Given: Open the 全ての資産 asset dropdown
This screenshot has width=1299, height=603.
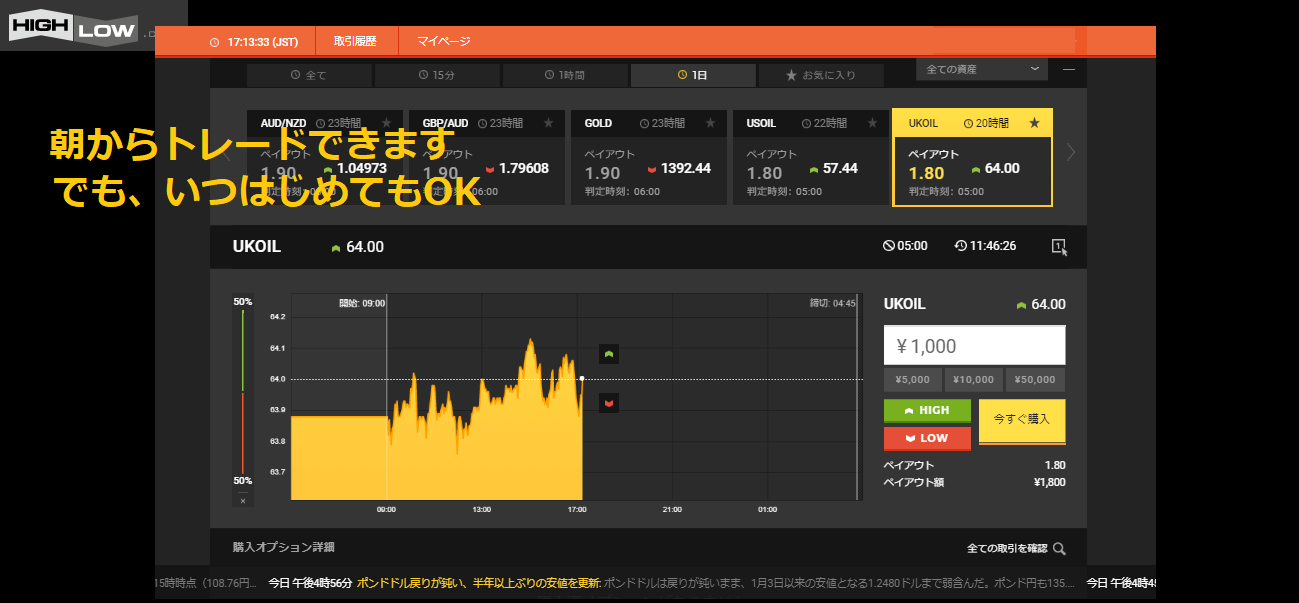Looking at the screenshot, I should tap(982, 69).
